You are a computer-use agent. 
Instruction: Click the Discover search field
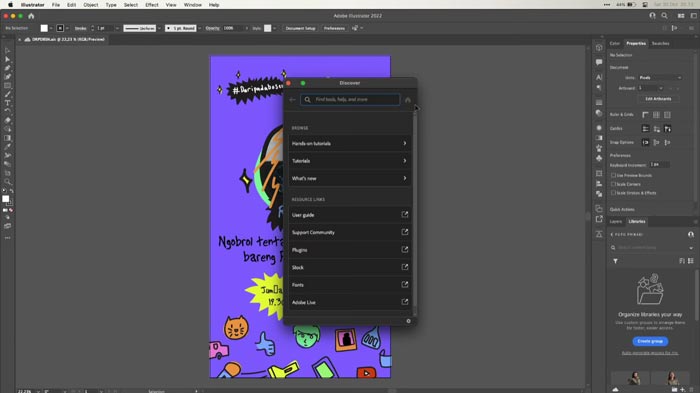tap(350, 99)
